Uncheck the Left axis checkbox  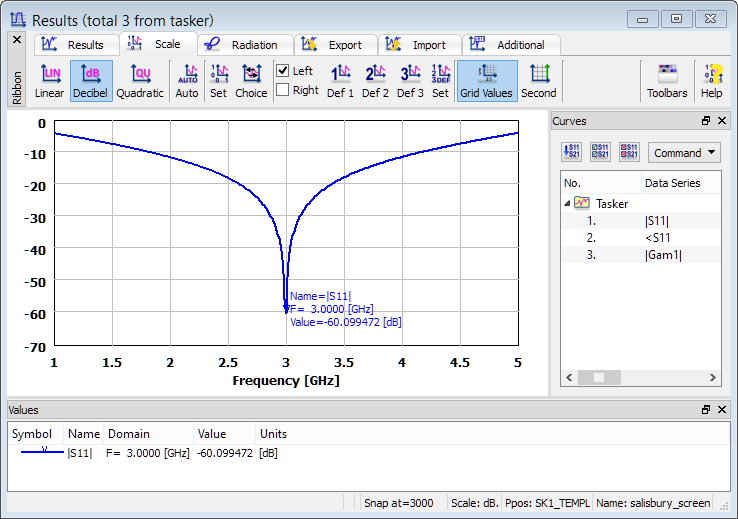coord(283,71)
